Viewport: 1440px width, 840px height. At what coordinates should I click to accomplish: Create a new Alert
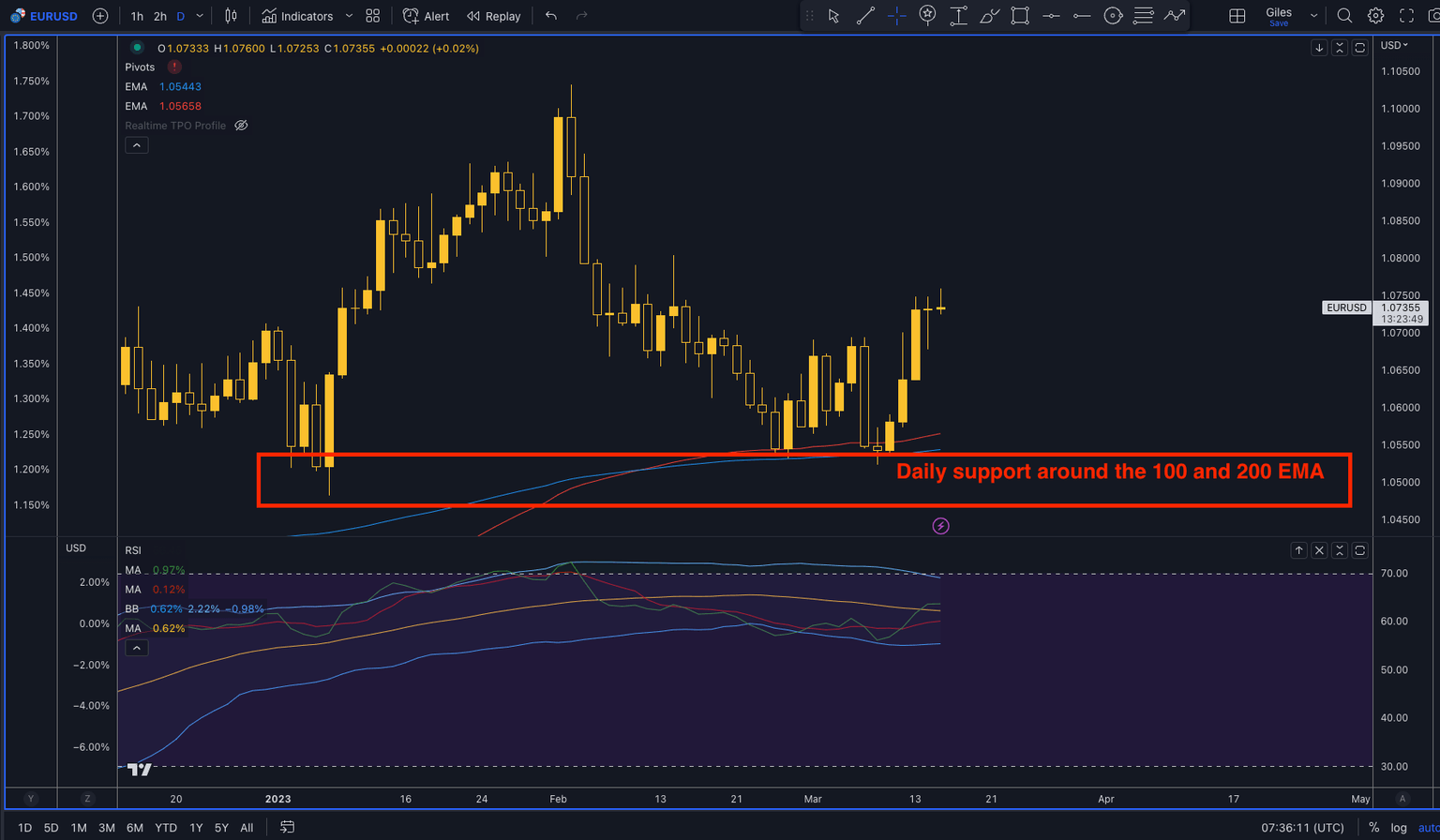tap(426, 16)
